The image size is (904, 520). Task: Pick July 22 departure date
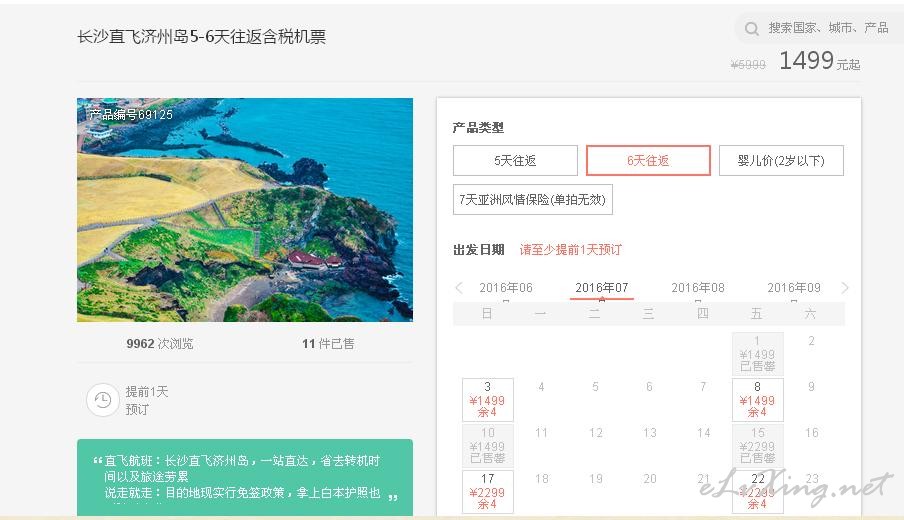758,492
